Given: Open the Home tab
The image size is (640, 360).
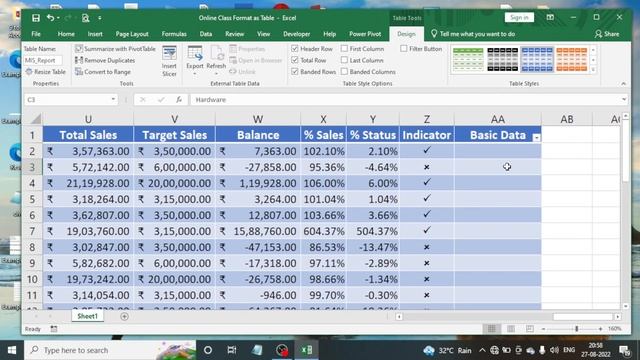Looking at the screenshot, I should tap(66, 34).
